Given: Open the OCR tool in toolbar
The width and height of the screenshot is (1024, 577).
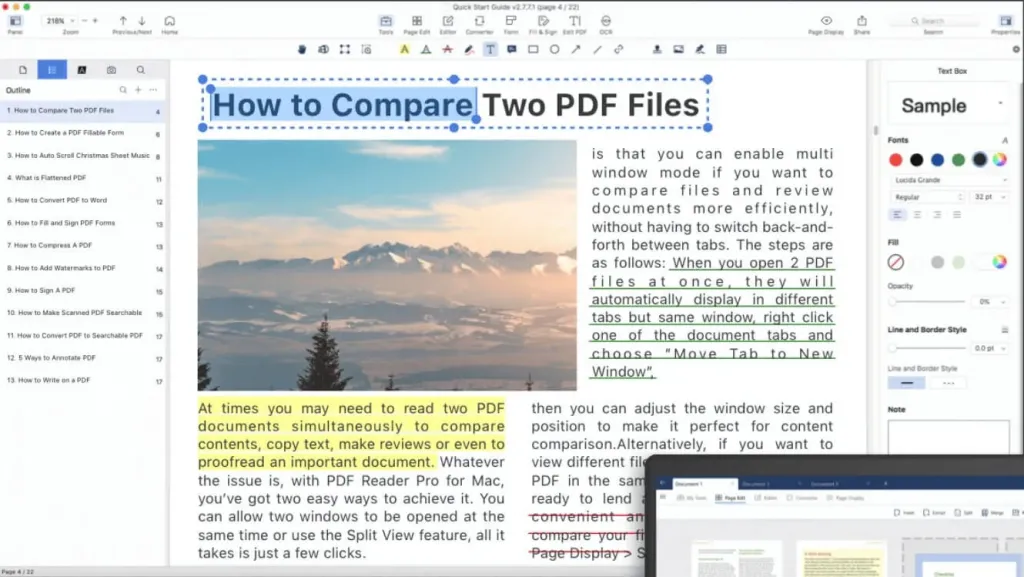Looking at the screenshot, I should [x=606, y=25].
